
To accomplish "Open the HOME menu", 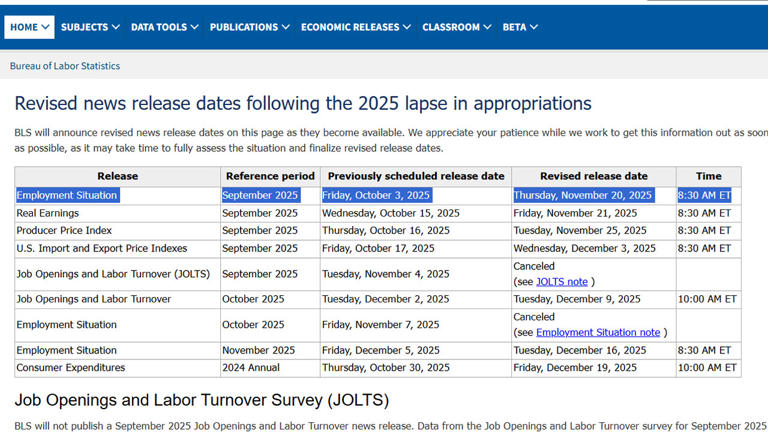I will [30, 27].
